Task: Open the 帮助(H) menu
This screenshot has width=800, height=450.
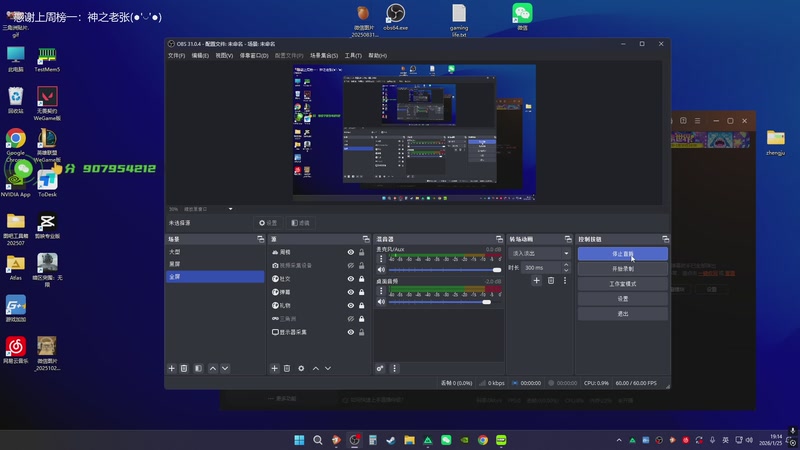Action: (378, 56)
